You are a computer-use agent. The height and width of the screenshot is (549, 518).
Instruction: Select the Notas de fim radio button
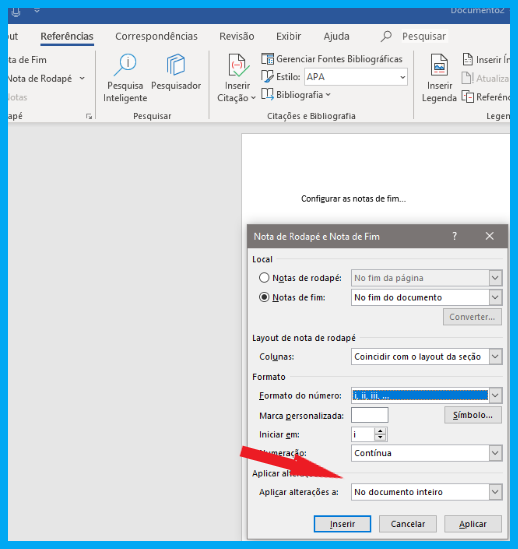click(x=264, y=297)
